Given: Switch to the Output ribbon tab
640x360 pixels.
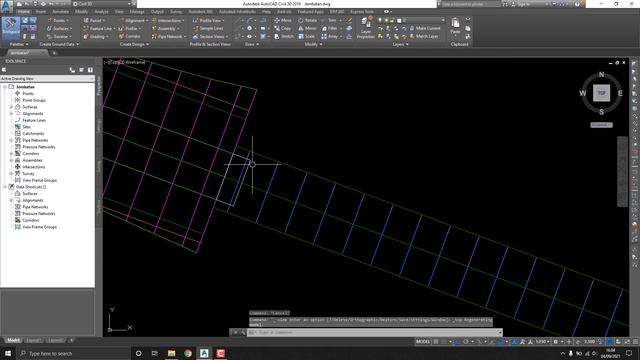Looking at the screenshot, I should click(157, 12).
